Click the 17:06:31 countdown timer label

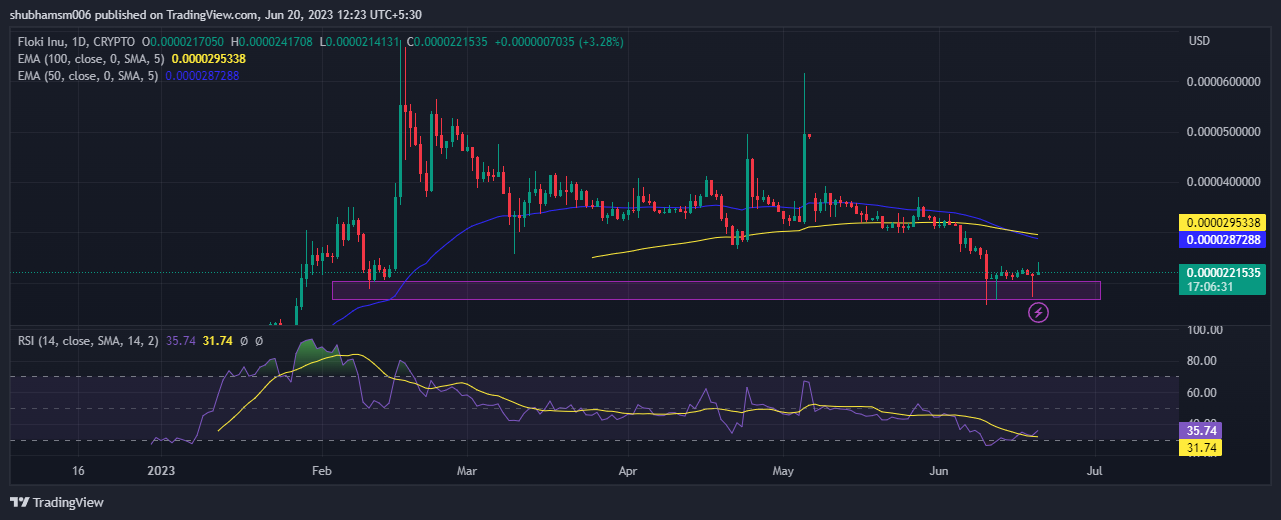(x=1209, y=286)
